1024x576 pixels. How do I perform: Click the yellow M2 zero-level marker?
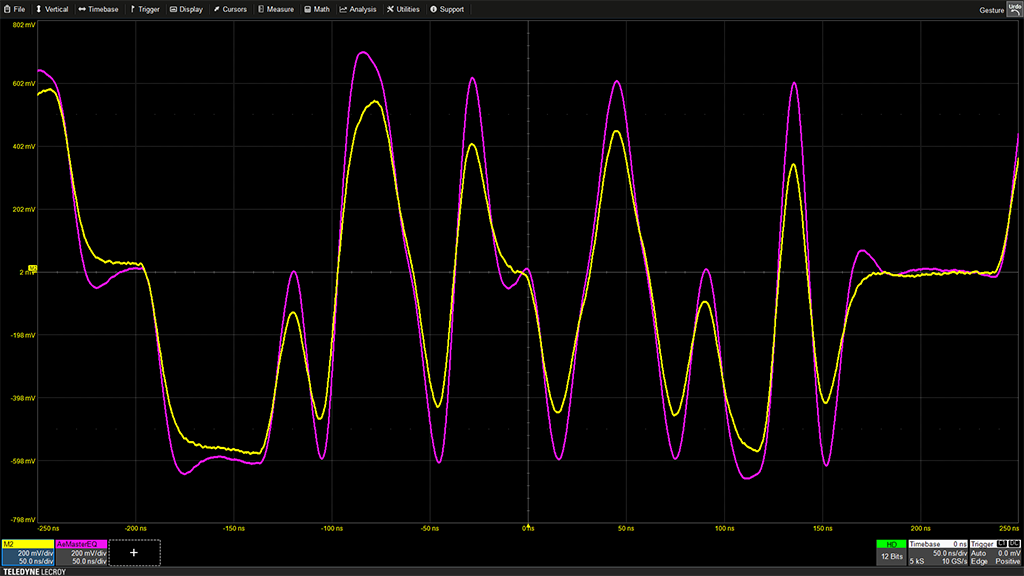(32, 269)
